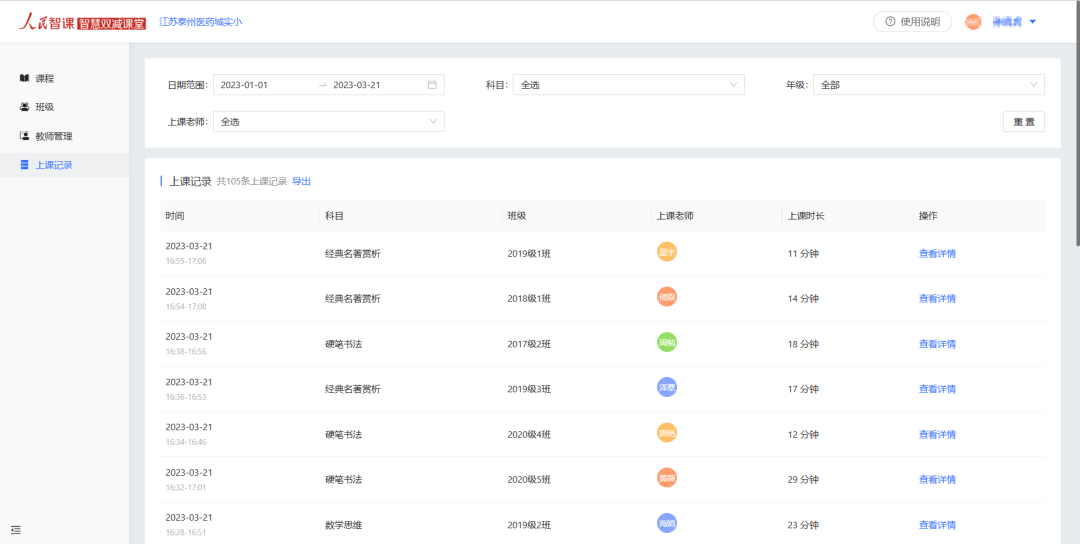This screenshot has height=544, width=1080.
Task: Click the 29 分钟 duration cell
Action: (x=803, y=479)
